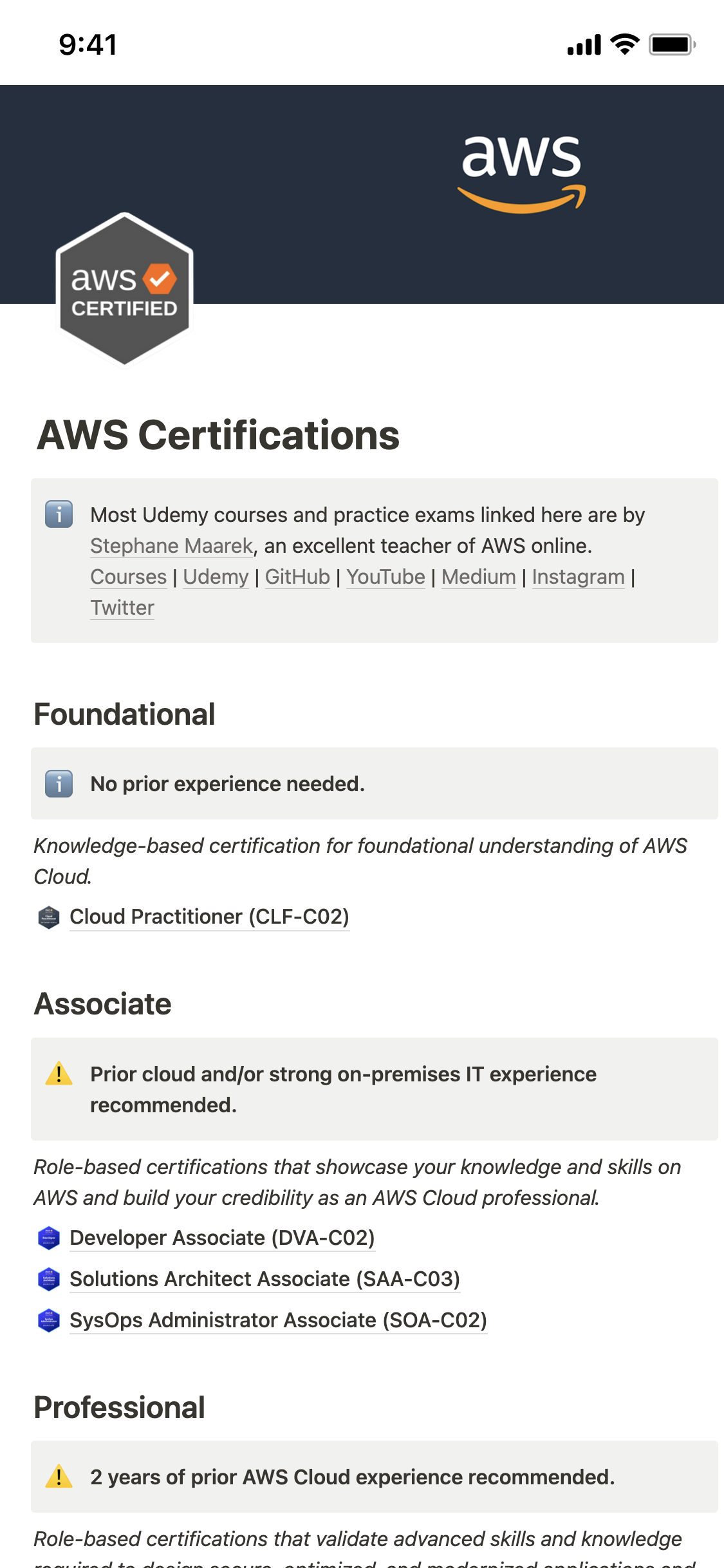Screen dimensions: 724x1568
Task: Tap the blue info icon beside Udemy note
Action: point(59,514)
